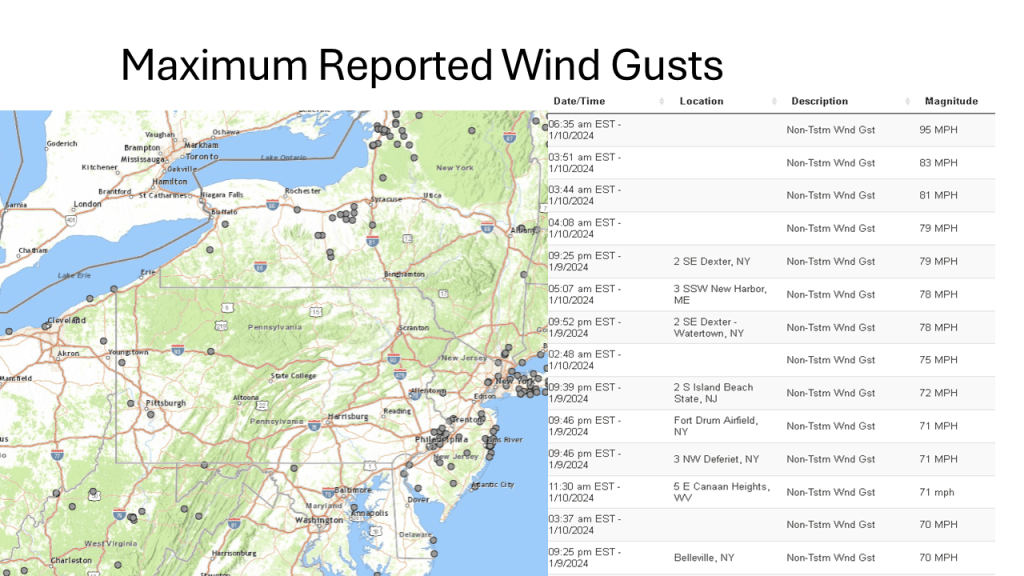The image size is (1024, 576).
Task: Select the Maximum Reported Wind Gusts title
Action: [421, 65]
